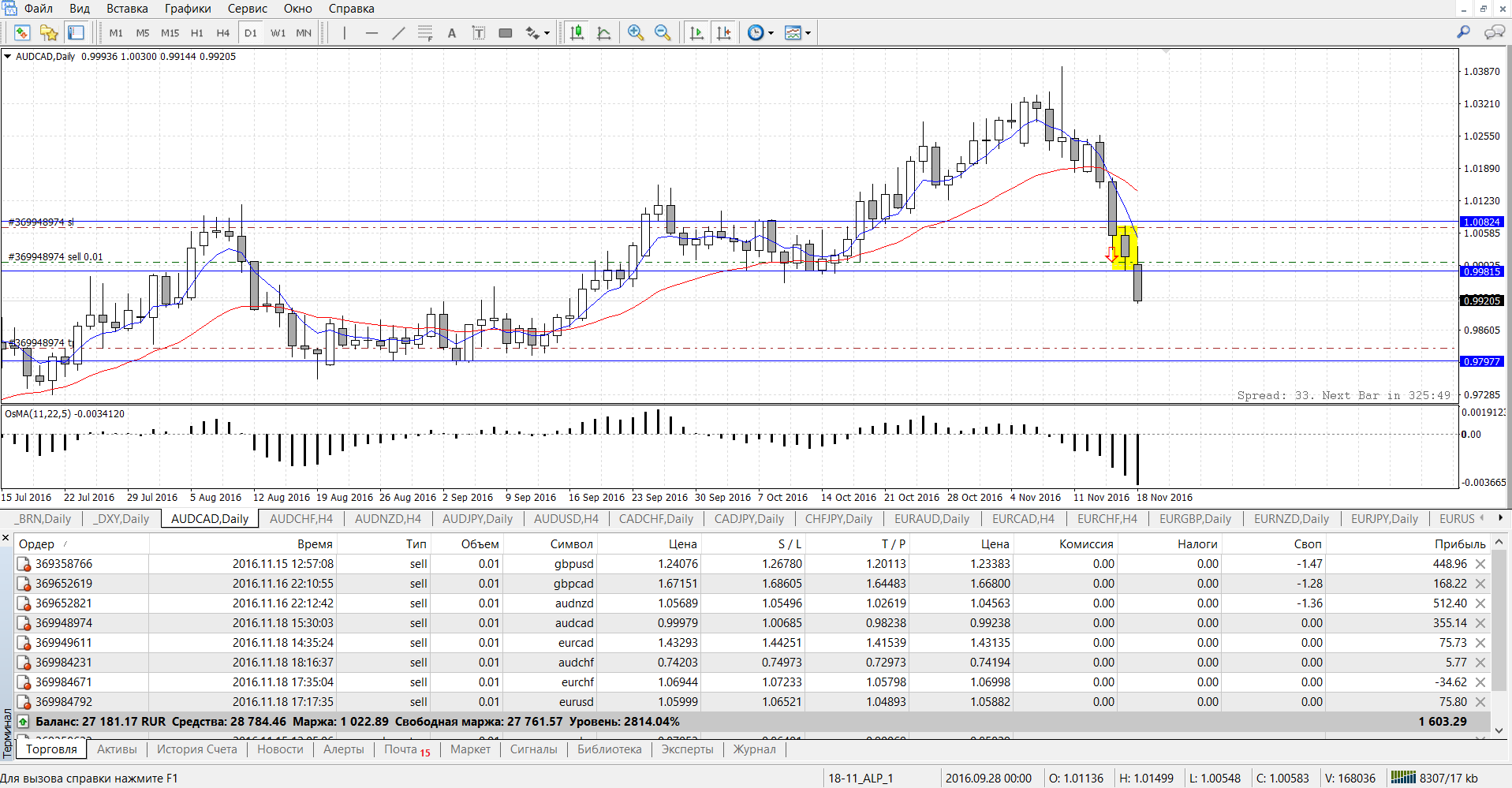Screen dimensions: 1512x788
Task: Click the periodicity clock icon
Action: pos(756,32)
